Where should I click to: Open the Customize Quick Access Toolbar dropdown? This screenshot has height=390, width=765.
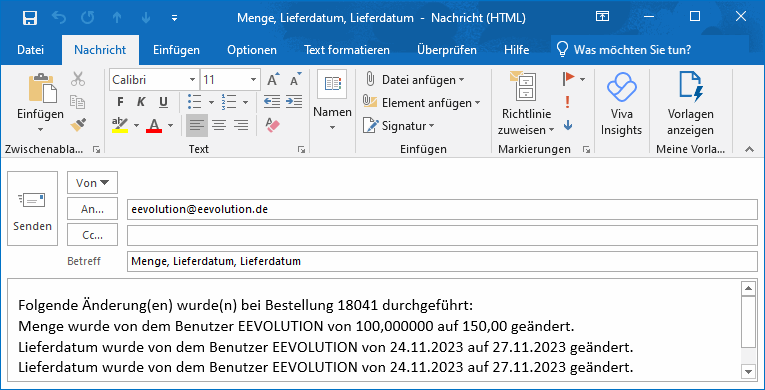175,19
